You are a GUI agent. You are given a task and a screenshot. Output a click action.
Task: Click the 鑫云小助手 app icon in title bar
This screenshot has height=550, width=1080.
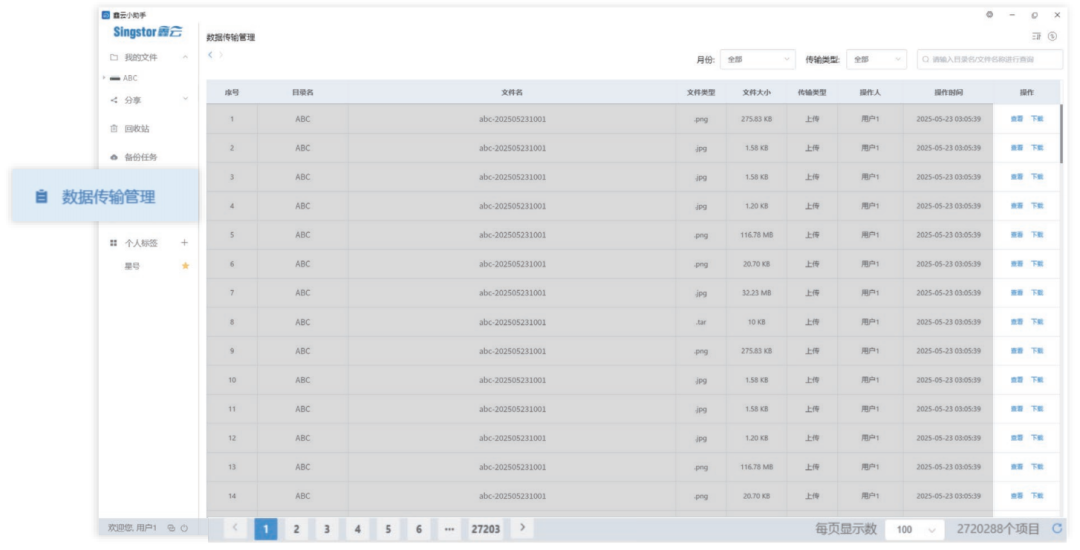[x=105, y=14]
